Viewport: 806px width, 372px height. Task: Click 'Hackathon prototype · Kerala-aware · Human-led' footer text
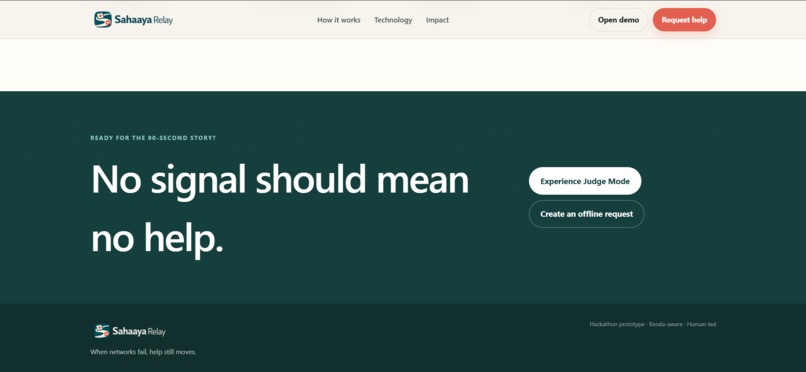click(x=653, y=324)
